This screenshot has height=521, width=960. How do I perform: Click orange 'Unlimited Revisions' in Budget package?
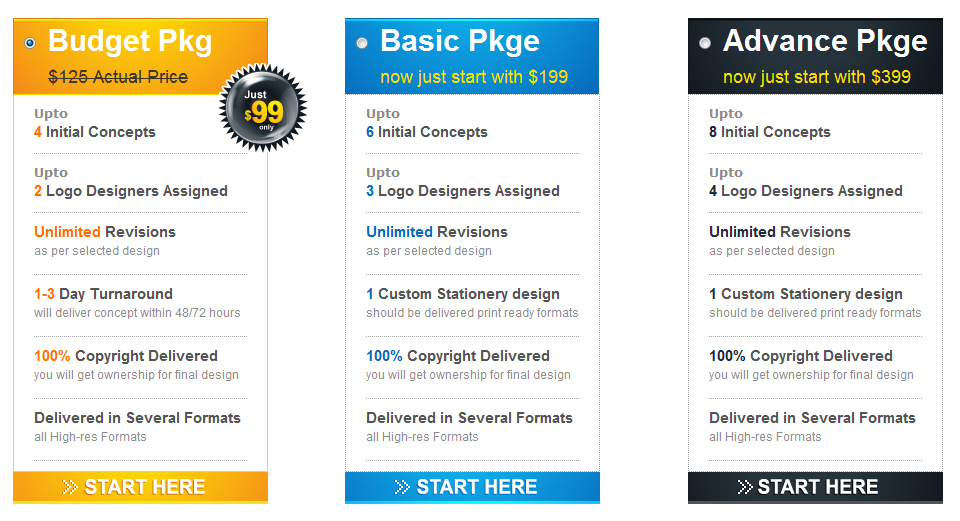[x=105, y=232]
